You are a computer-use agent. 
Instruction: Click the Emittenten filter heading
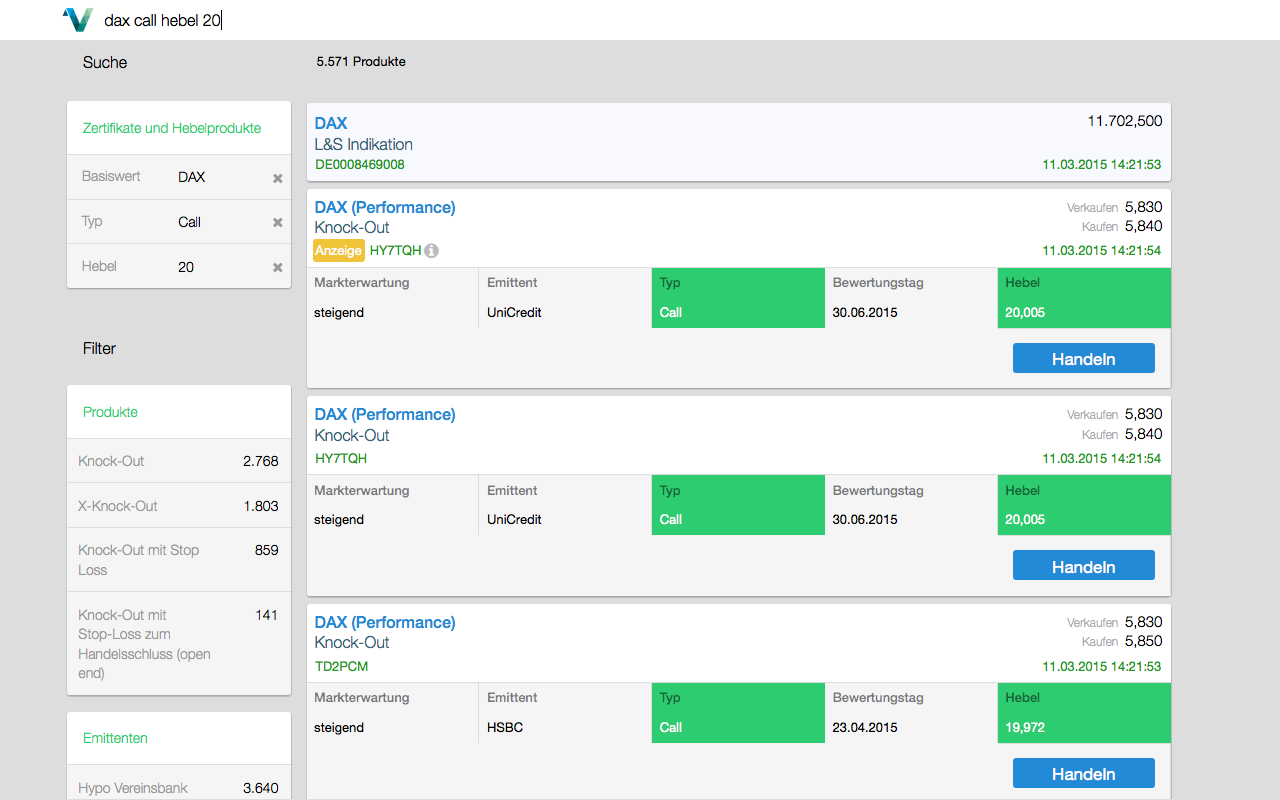(x=115, y=738)
